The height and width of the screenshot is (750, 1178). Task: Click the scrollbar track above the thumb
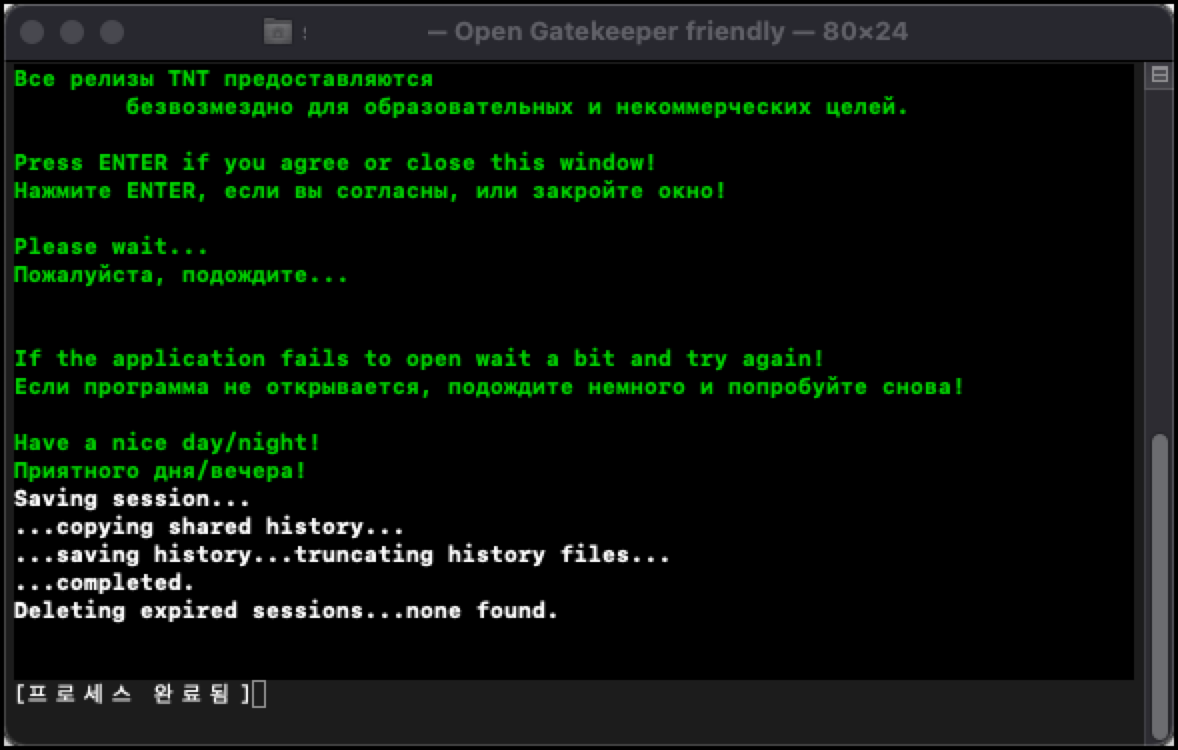[x=1161, y=250]
